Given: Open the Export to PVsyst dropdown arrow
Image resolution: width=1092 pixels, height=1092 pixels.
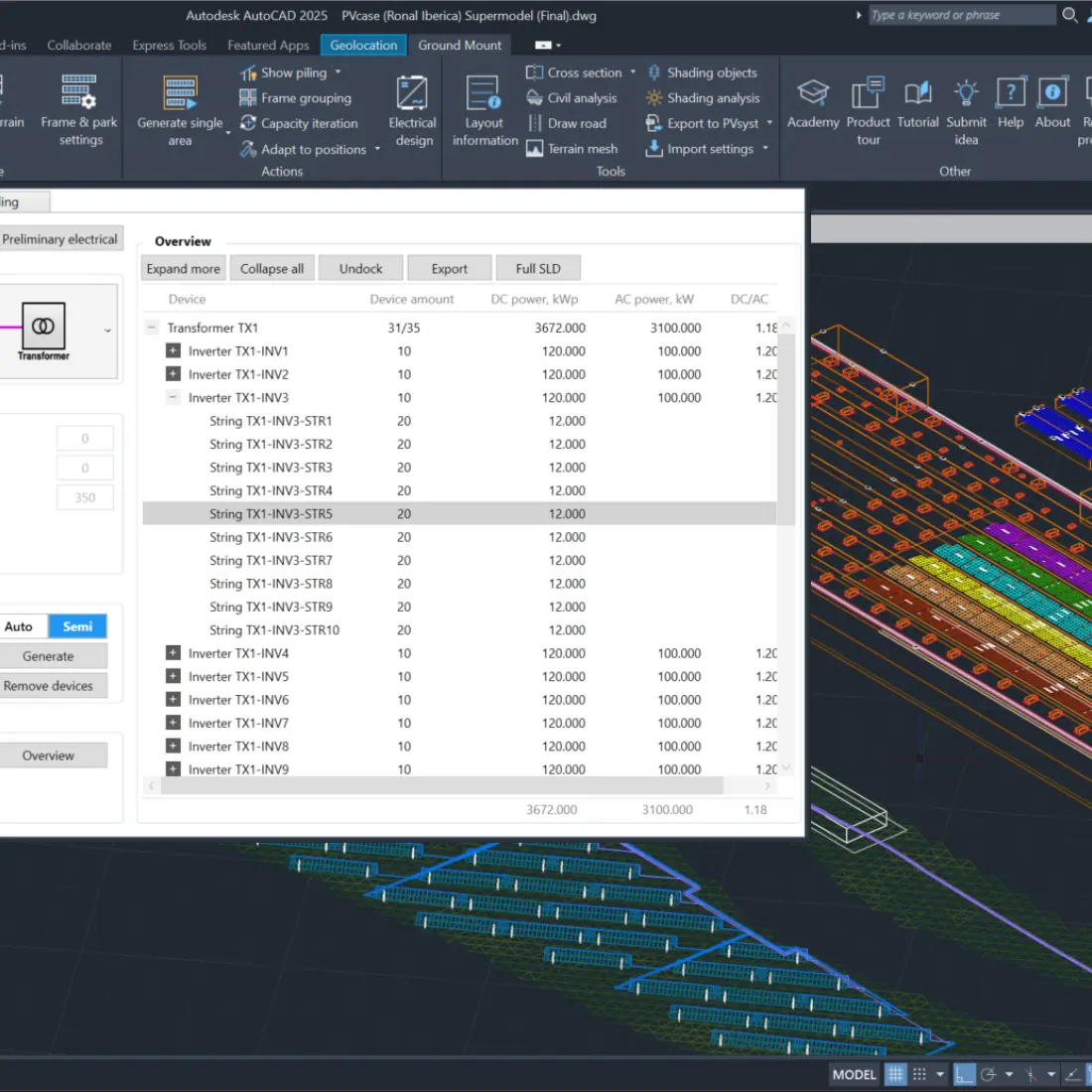Looking at the screenshot, I should [769, 124].
